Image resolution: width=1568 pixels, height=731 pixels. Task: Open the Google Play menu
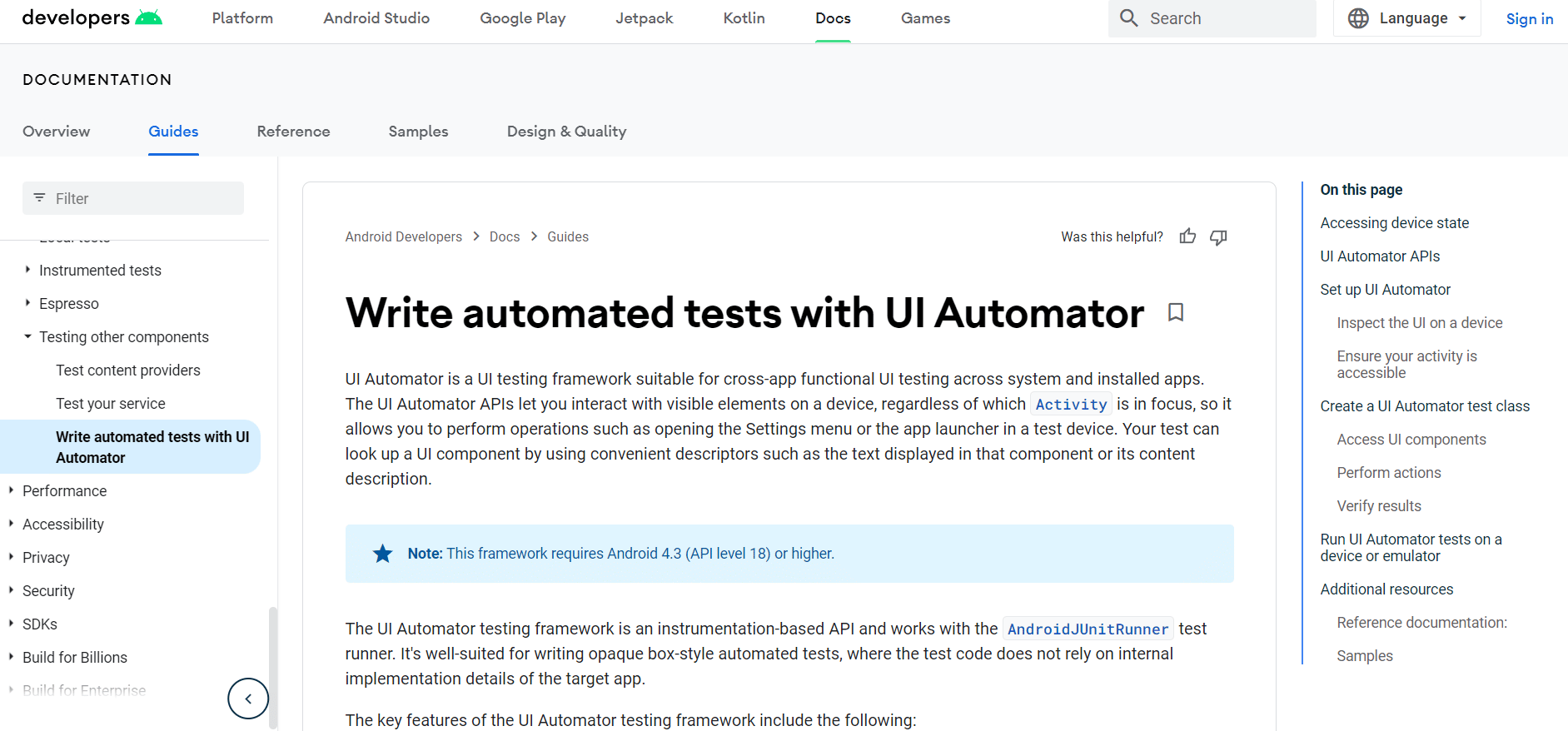click(523, 17)
